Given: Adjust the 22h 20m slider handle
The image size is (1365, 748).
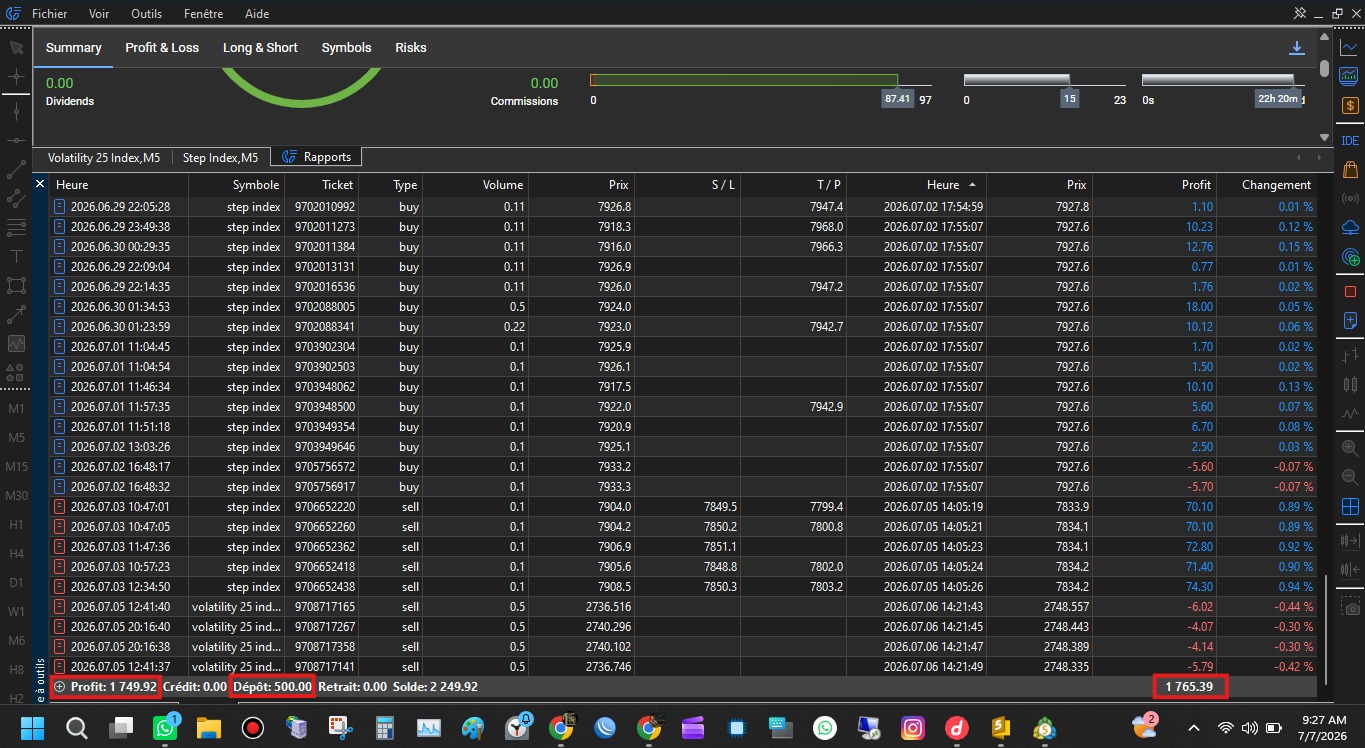Looking at the screenshot, I should click(x=1278, y=99).
